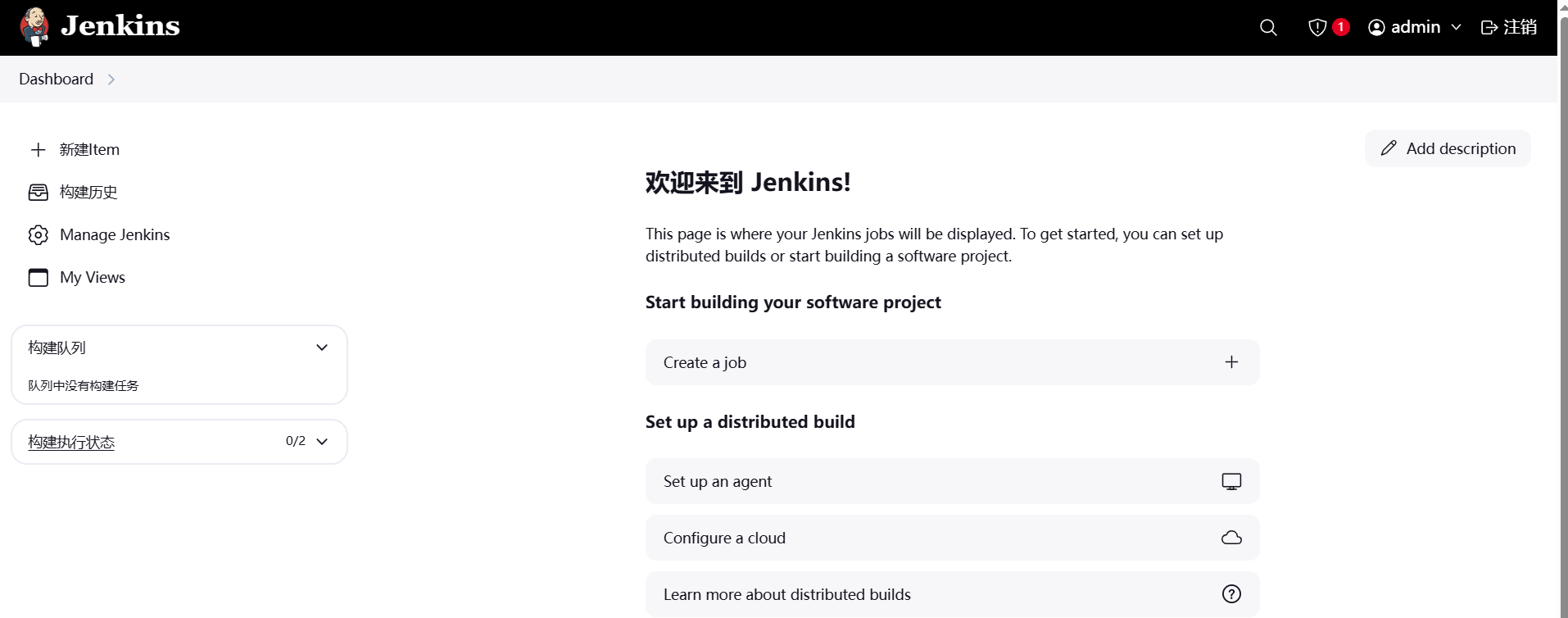The width and height of the screenshot is (1568, 618).
Task: Collapse the 构建执行状态 executor chevron
Action: click(x=322, y=441)
